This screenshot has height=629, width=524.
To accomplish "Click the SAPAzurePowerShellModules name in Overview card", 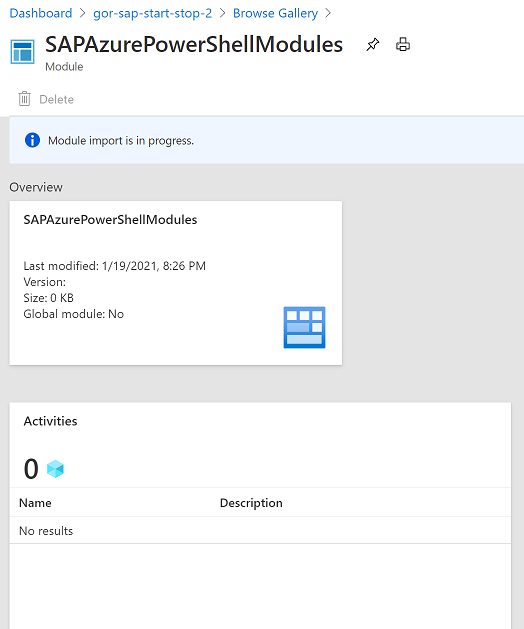I will pyautogui.click(x=110, y=220).
